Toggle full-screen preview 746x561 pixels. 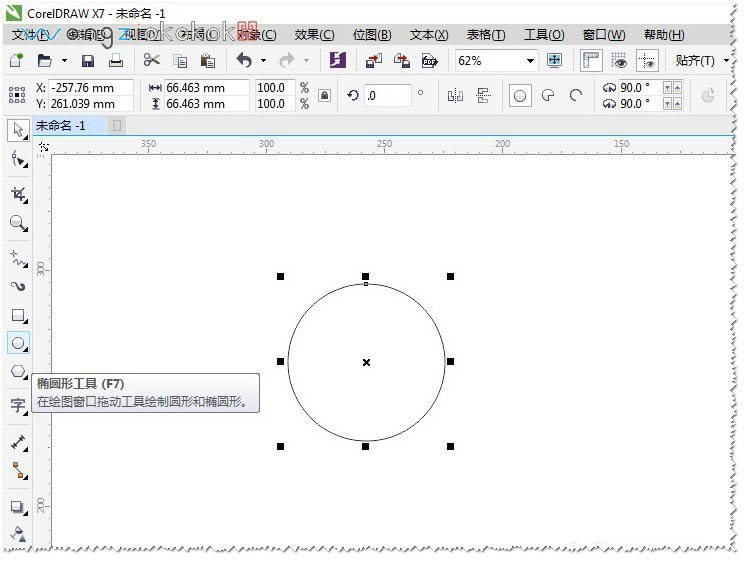pyautogui.click(x=554, y=60)
